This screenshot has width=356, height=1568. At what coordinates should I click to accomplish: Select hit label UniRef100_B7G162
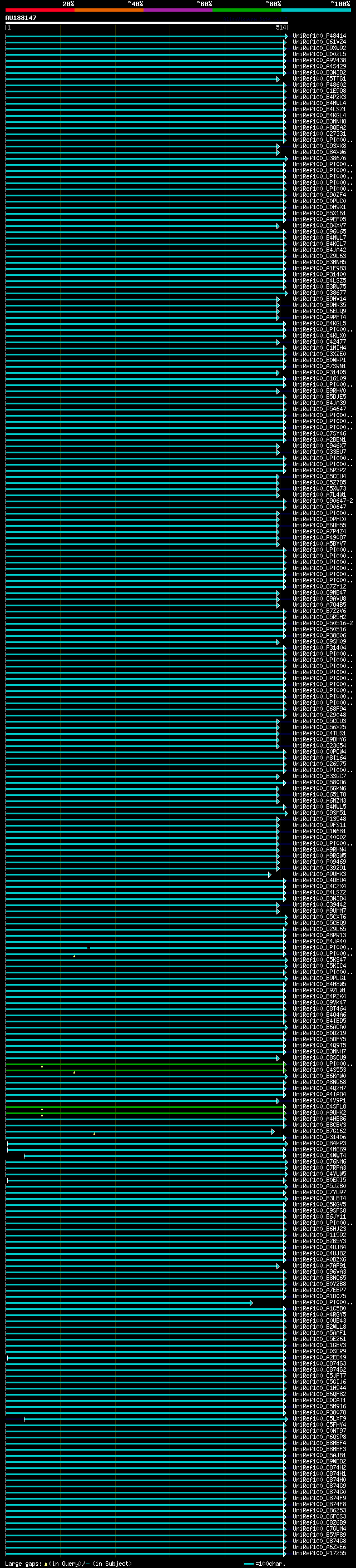pyautogui.click(x=319, y=1131)
